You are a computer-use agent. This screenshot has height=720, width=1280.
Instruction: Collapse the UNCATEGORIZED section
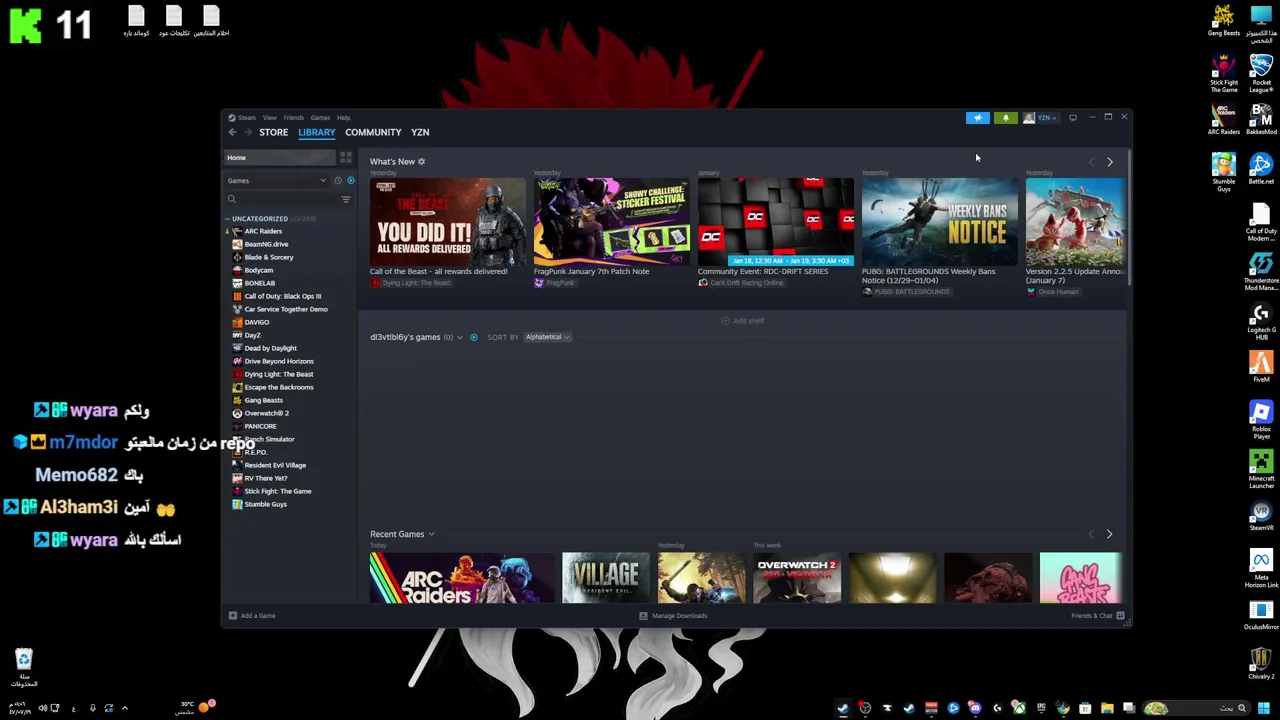click(x=228, y=219)
